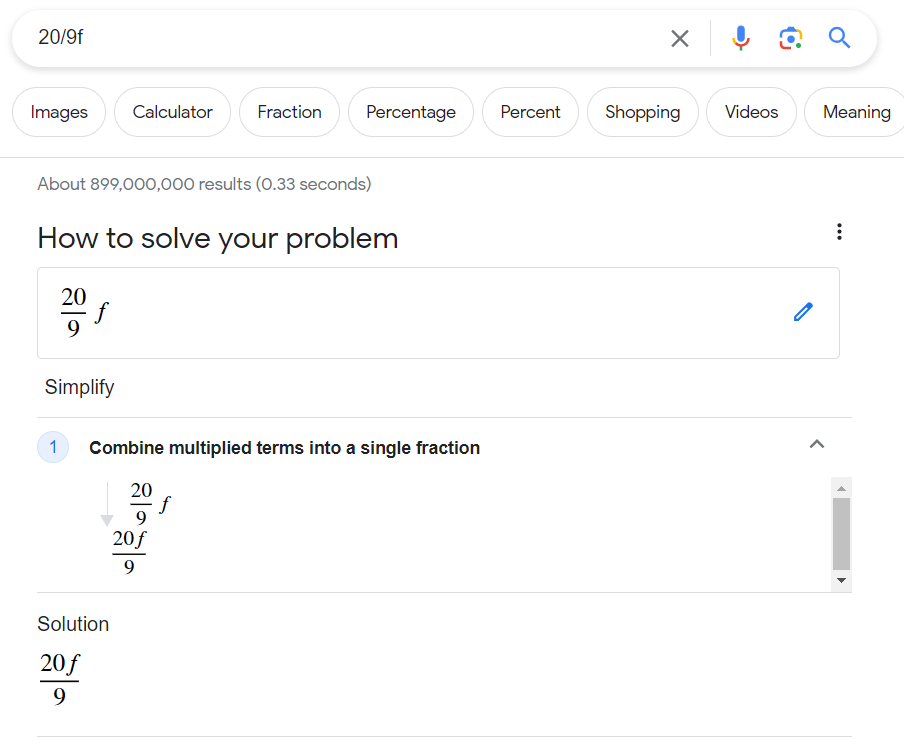
Task: Start voice search with microphone icon
Action: pyautogui.click(x=741, y=38)
